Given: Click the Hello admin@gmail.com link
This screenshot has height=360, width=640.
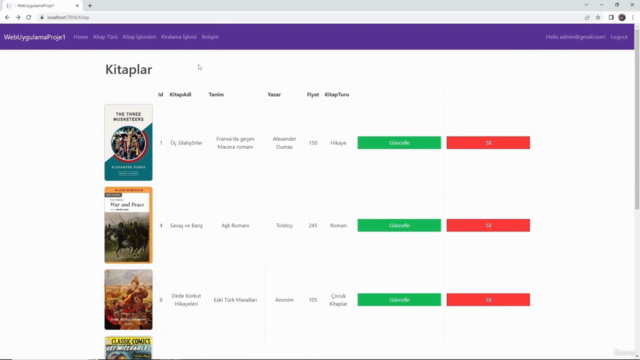Looking at the screenshot, I should pos(576,37).
